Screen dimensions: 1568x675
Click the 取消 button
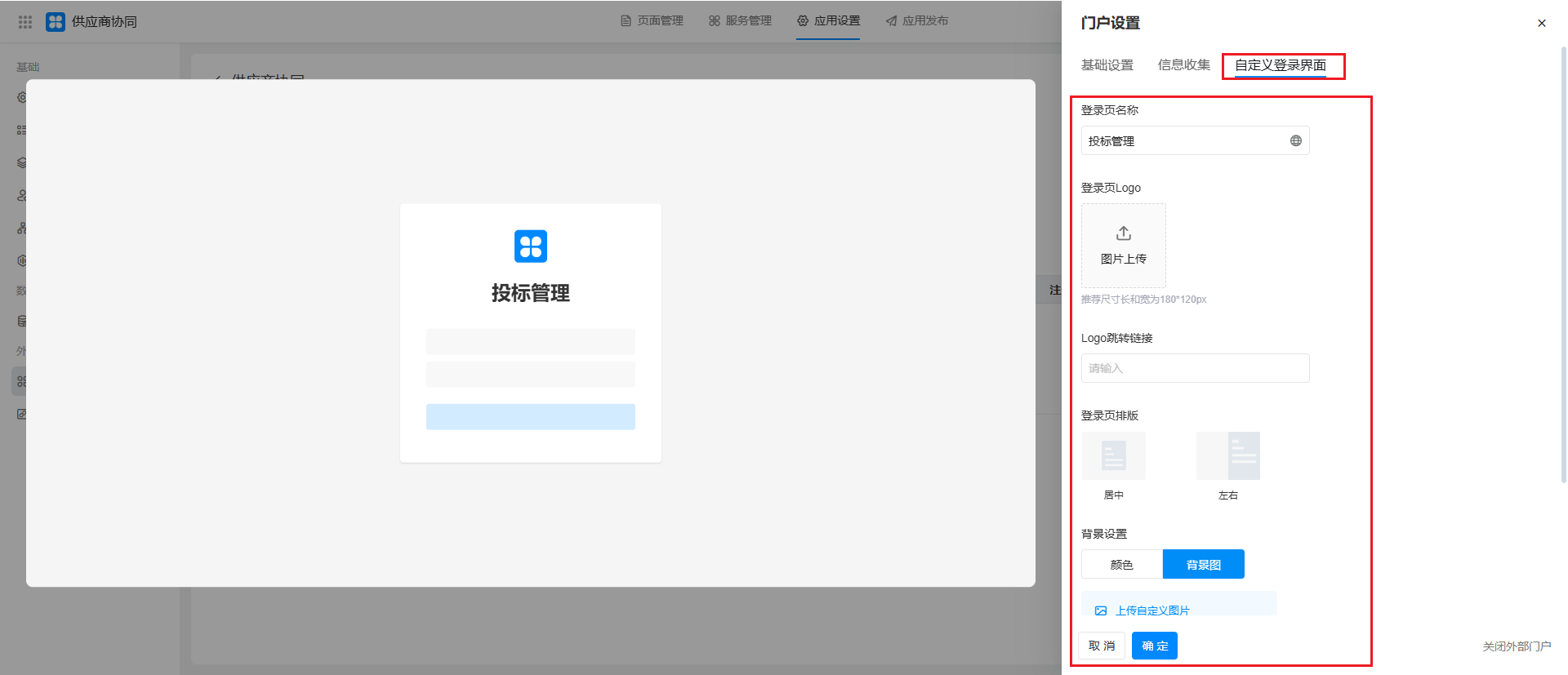click(1101, 646)
